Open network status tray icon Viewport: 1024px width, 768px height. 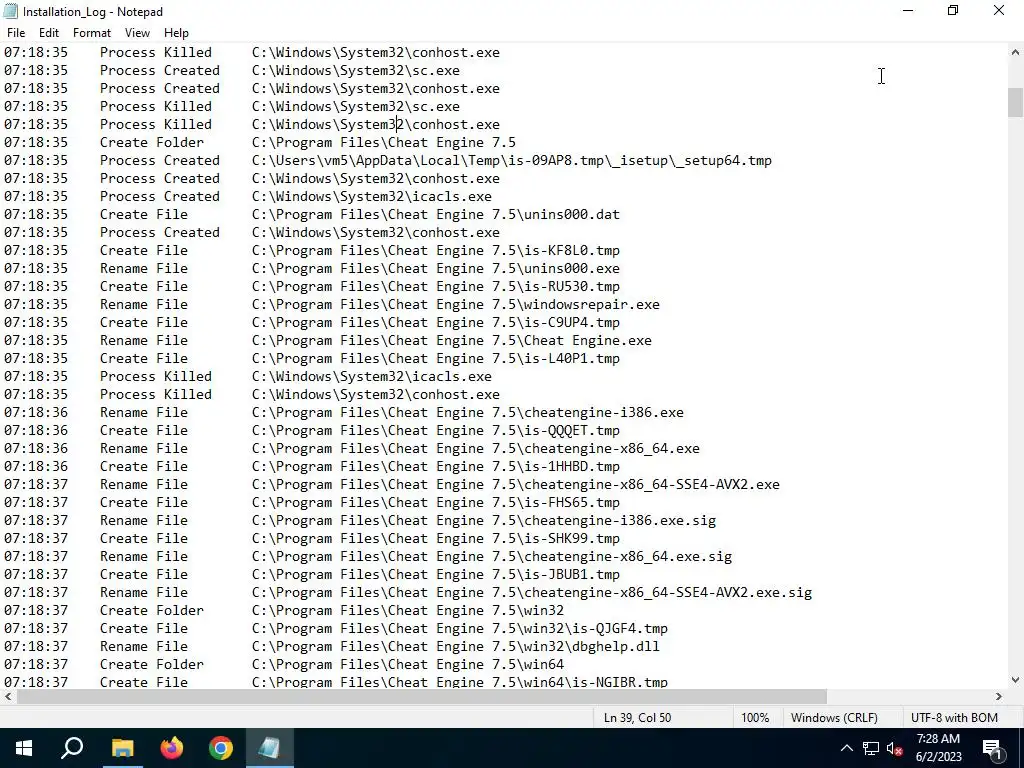(x=871, y=748)
